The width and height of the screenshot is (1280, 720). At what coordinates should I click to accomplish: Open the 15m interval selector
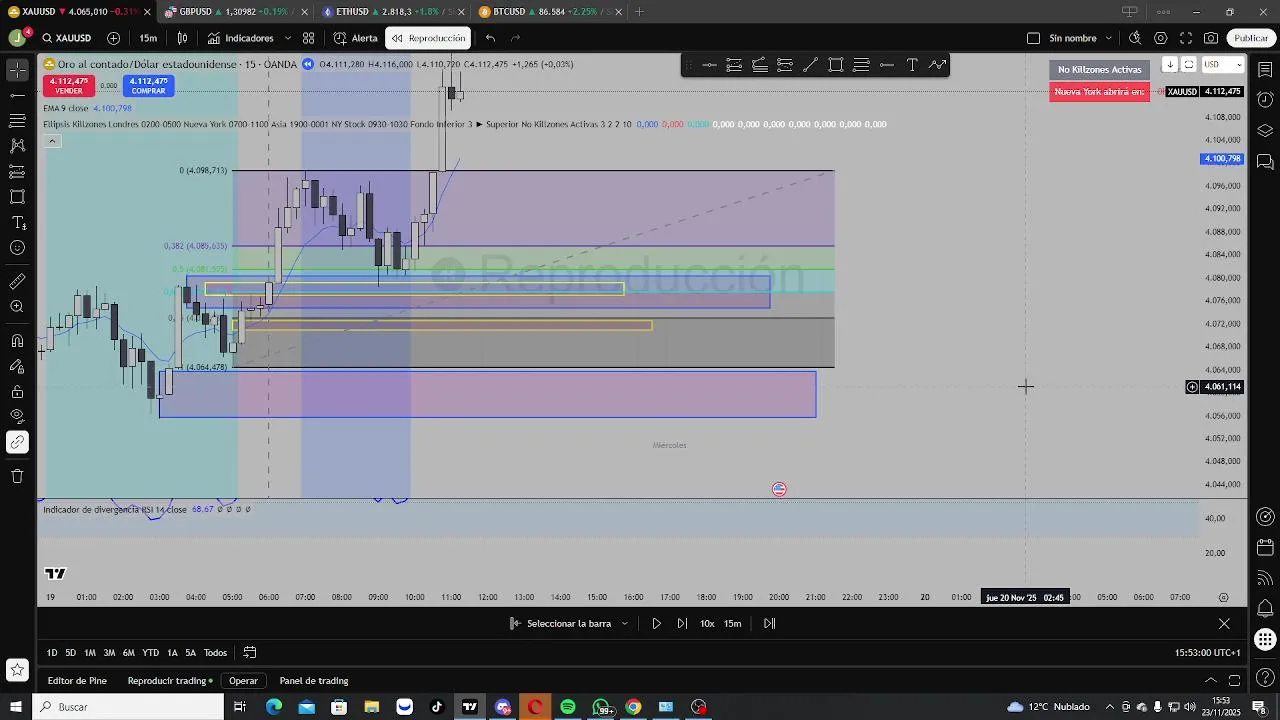[148, 38]
